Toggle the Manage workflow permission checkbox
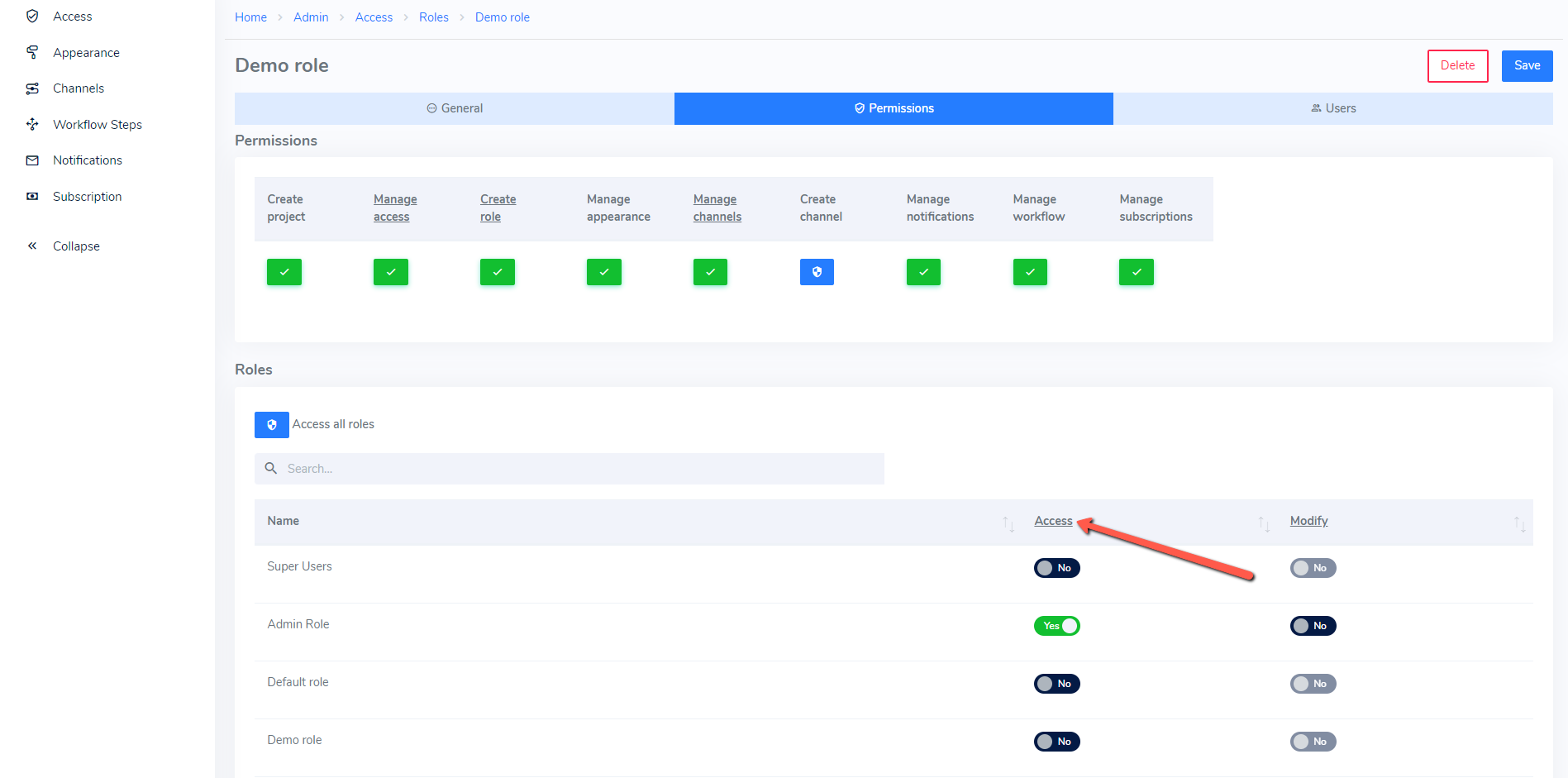 coord(1030,272)
